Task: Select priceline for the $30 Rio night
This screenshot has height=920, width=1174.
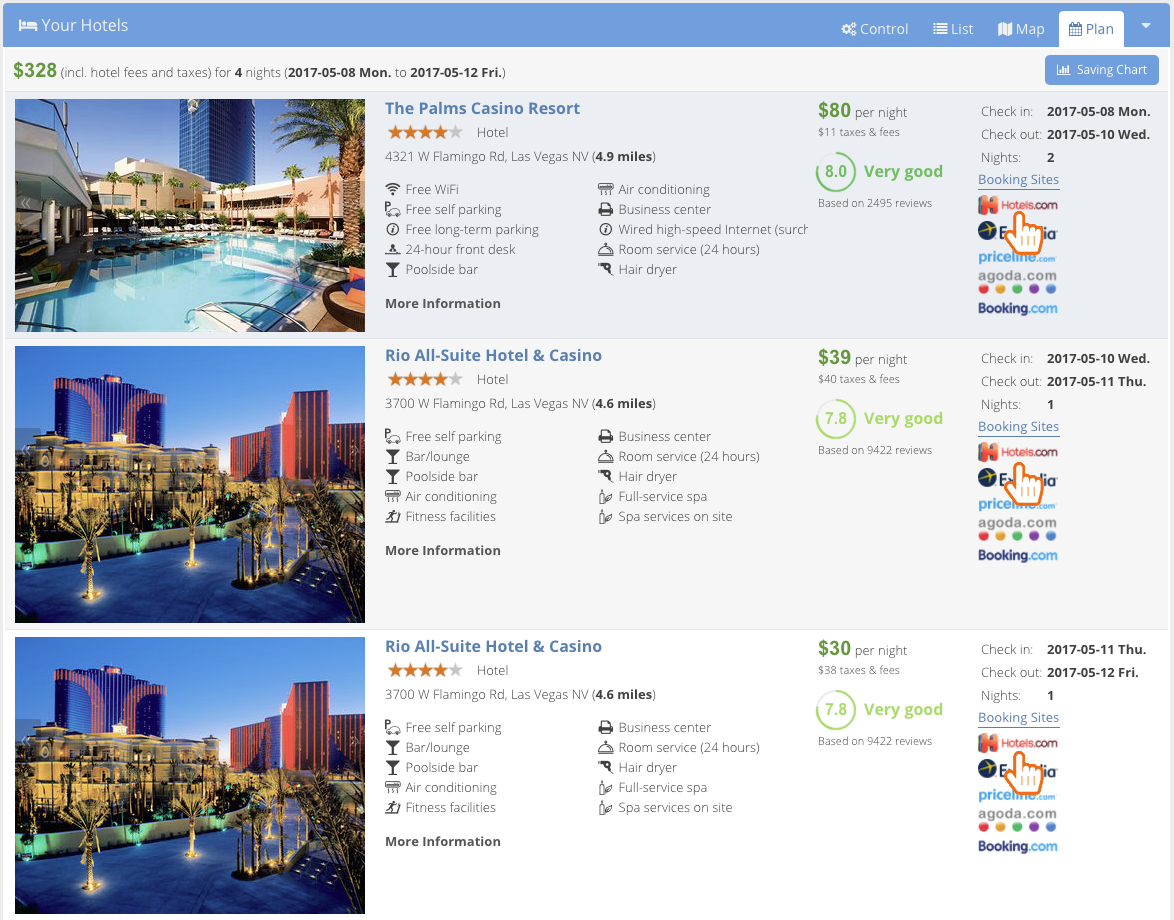Action: pyautogui.click(x=1017, y=795)
